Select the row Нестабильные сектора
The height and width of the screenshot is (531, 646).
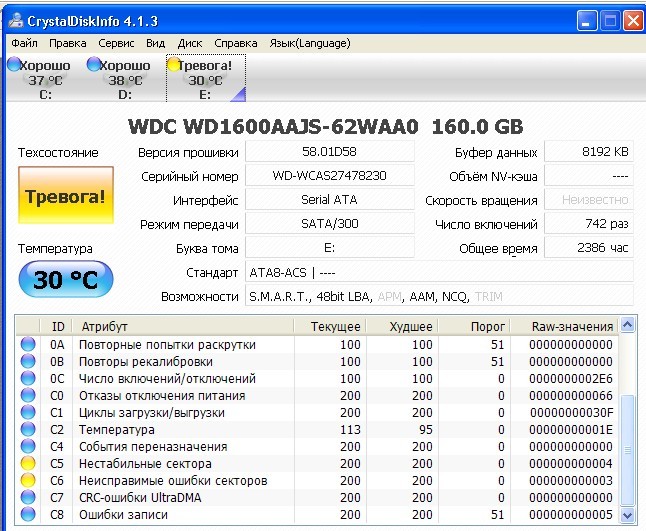point(317,463)
